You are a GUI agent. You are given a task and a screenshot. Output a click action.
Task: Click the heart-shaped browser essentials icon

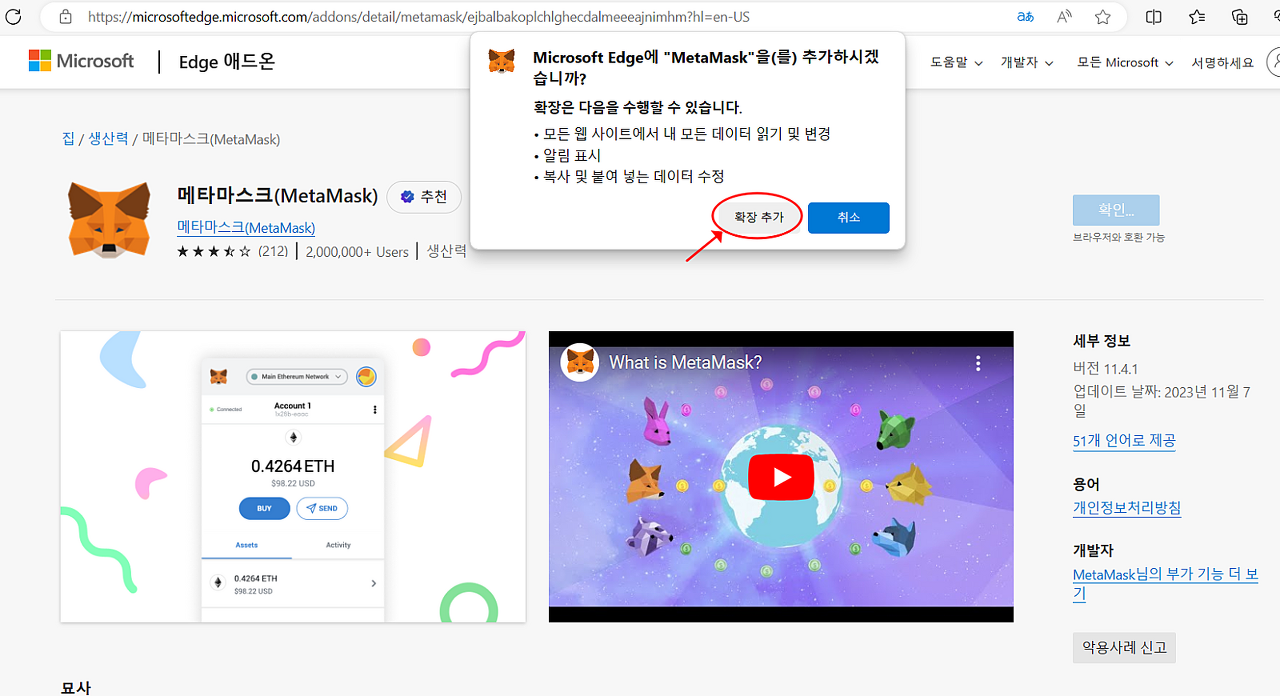1275,17
